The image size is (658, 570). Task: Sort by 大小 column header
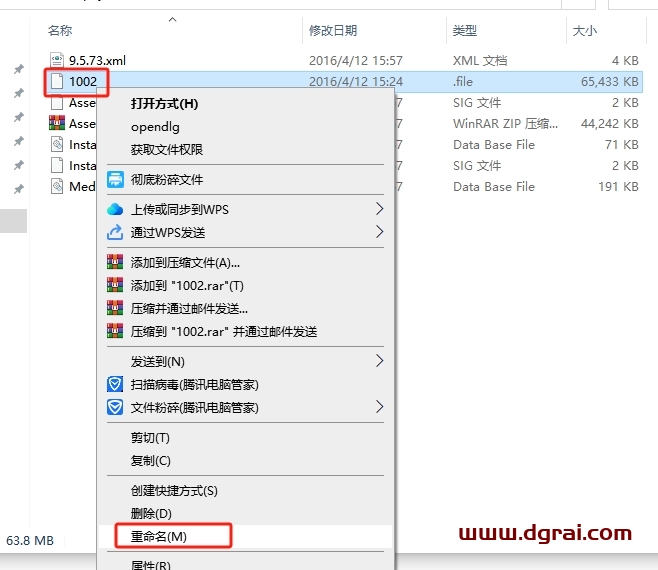point(585,30)
